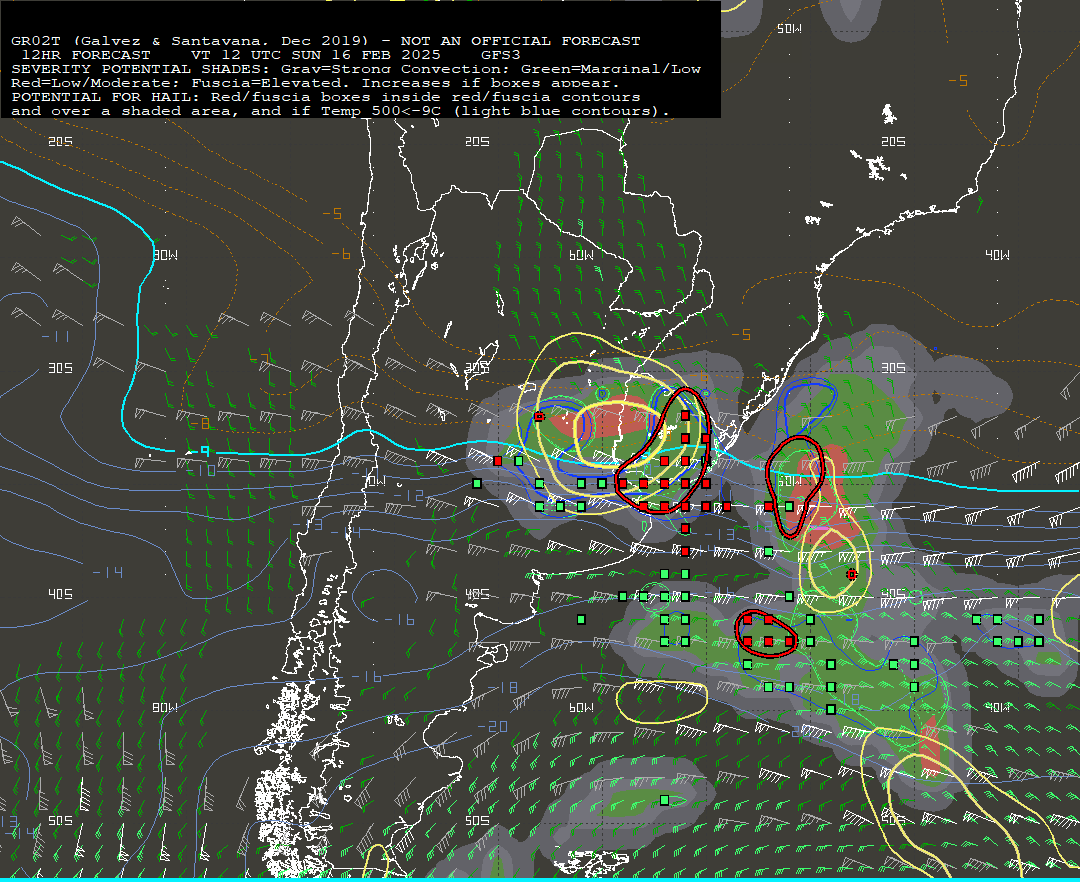Click the empty yellow oval contour near 60W
Viewport: 1080px width, 882px height.
coord(662,702)
